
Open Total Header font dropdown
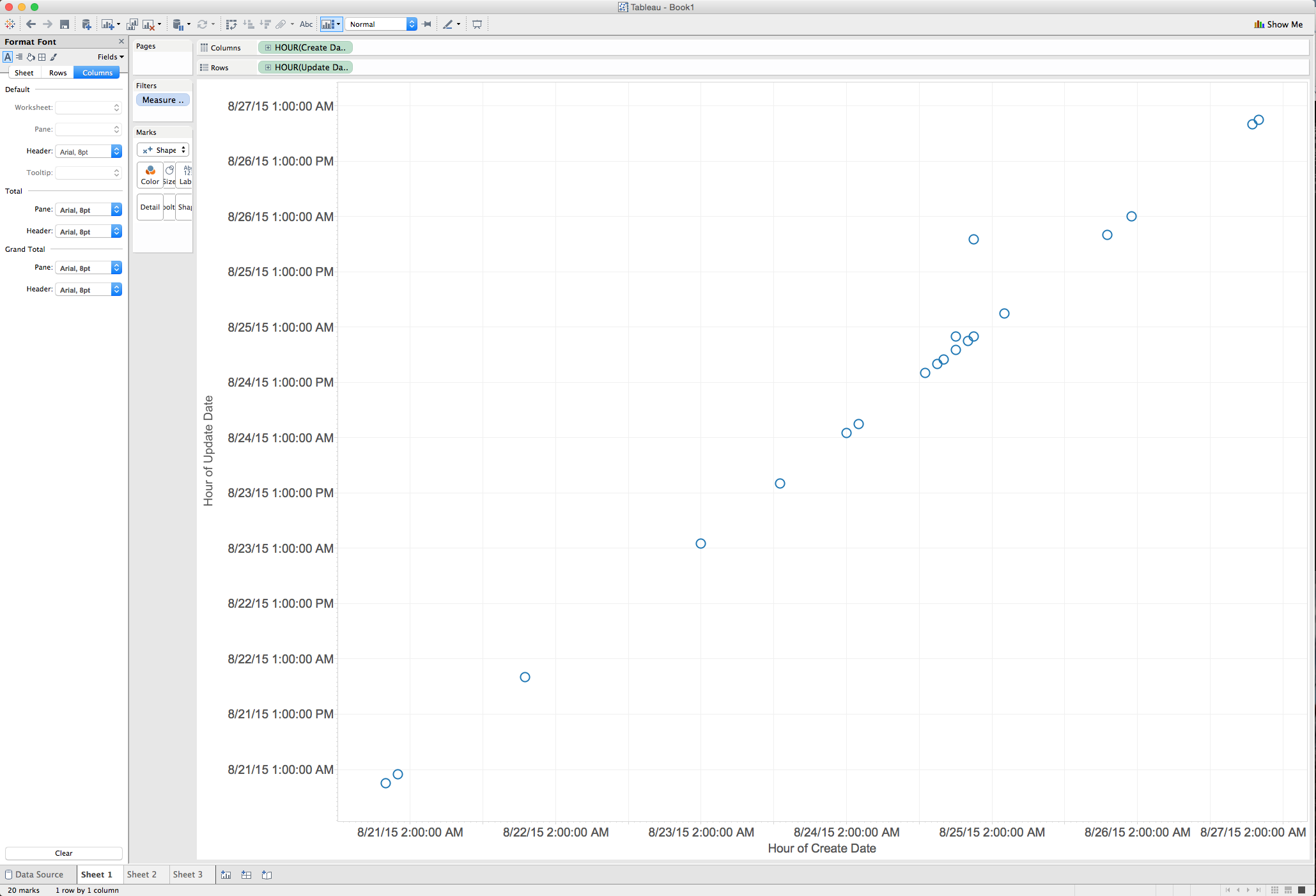[88, 231]
